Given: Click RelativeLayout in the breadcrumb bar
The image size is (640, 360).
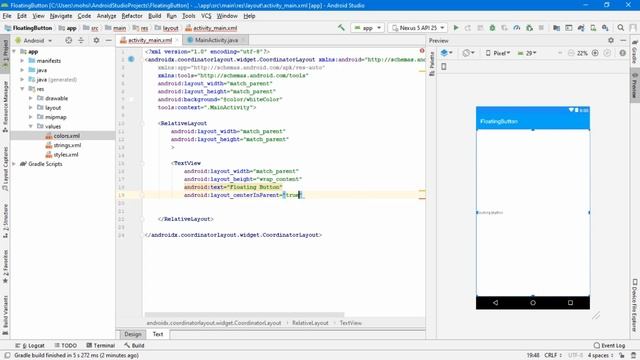Looking at the screenshot, I should tap(310, 323).
